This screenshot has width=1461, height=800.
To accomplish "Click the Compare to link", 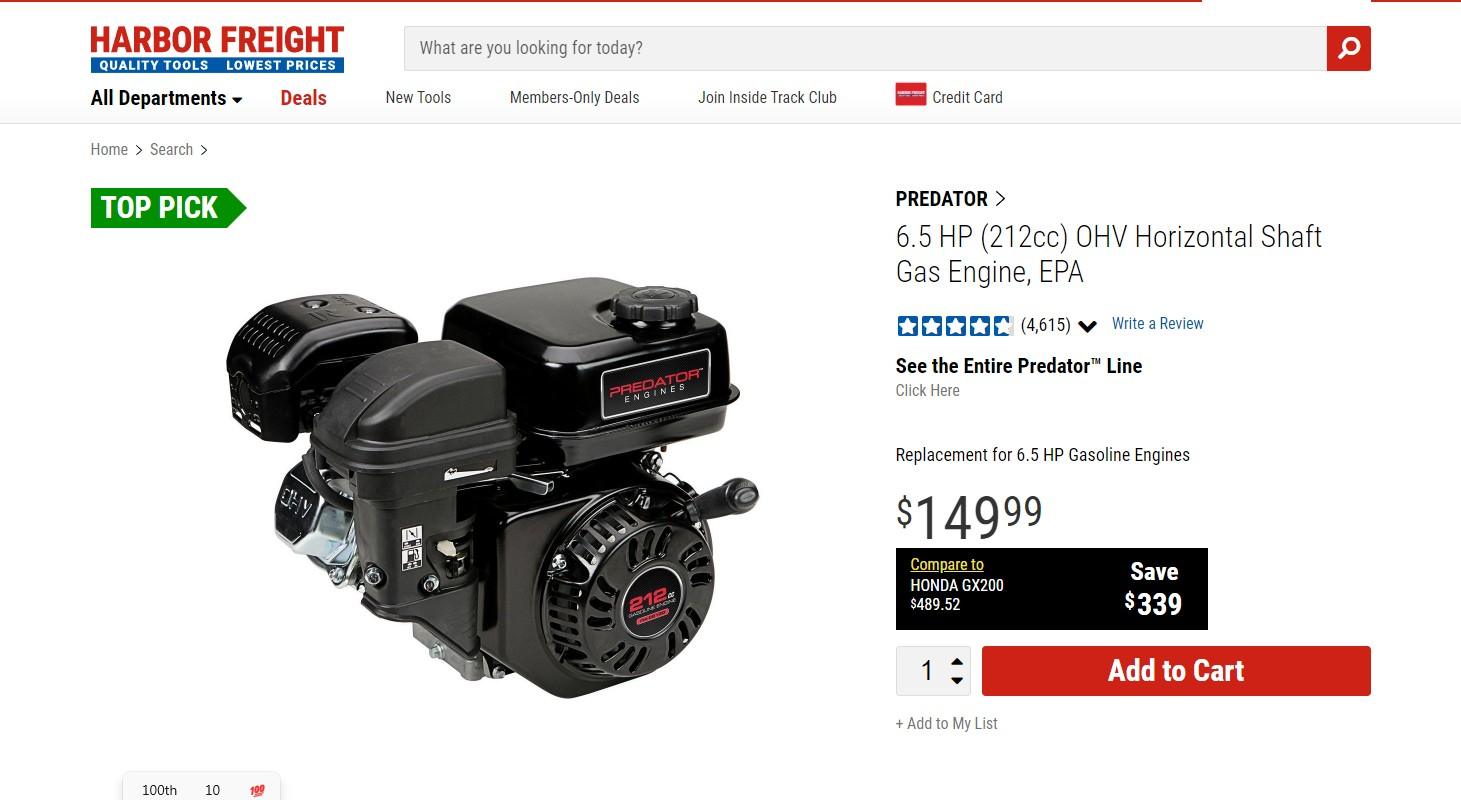I will point(947,565).
